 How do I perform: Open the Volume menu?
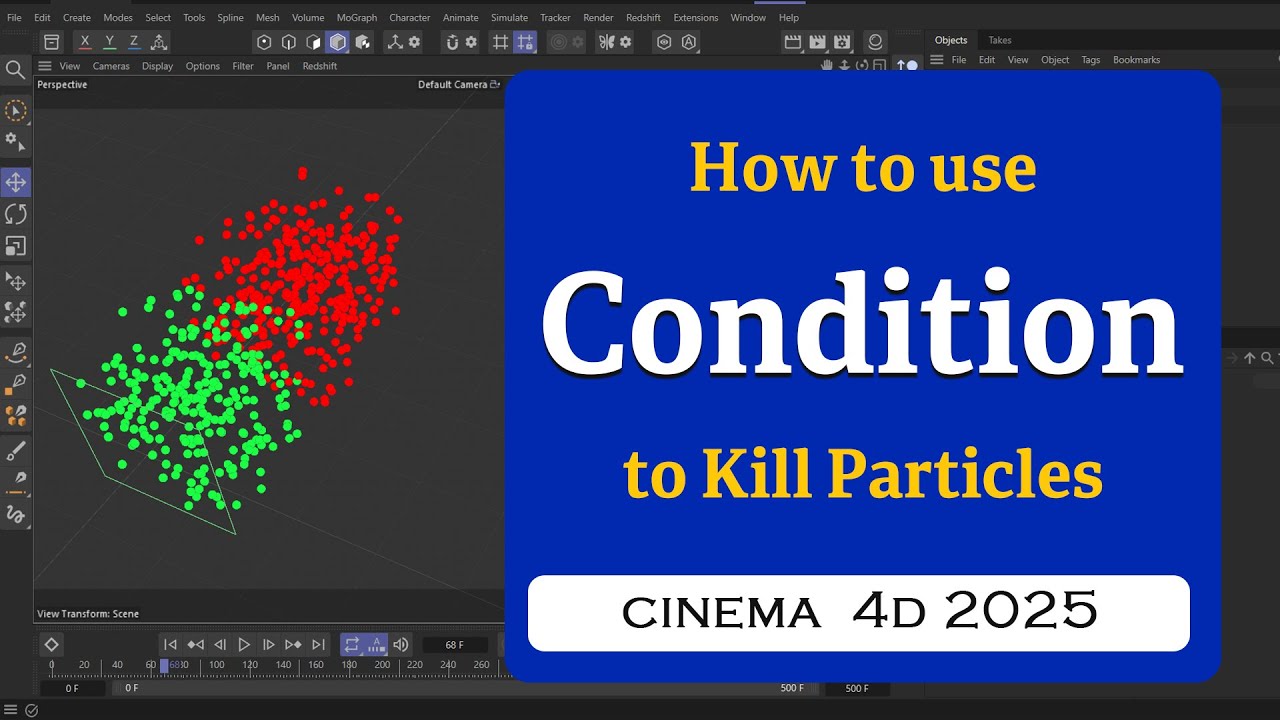[308, 18]
